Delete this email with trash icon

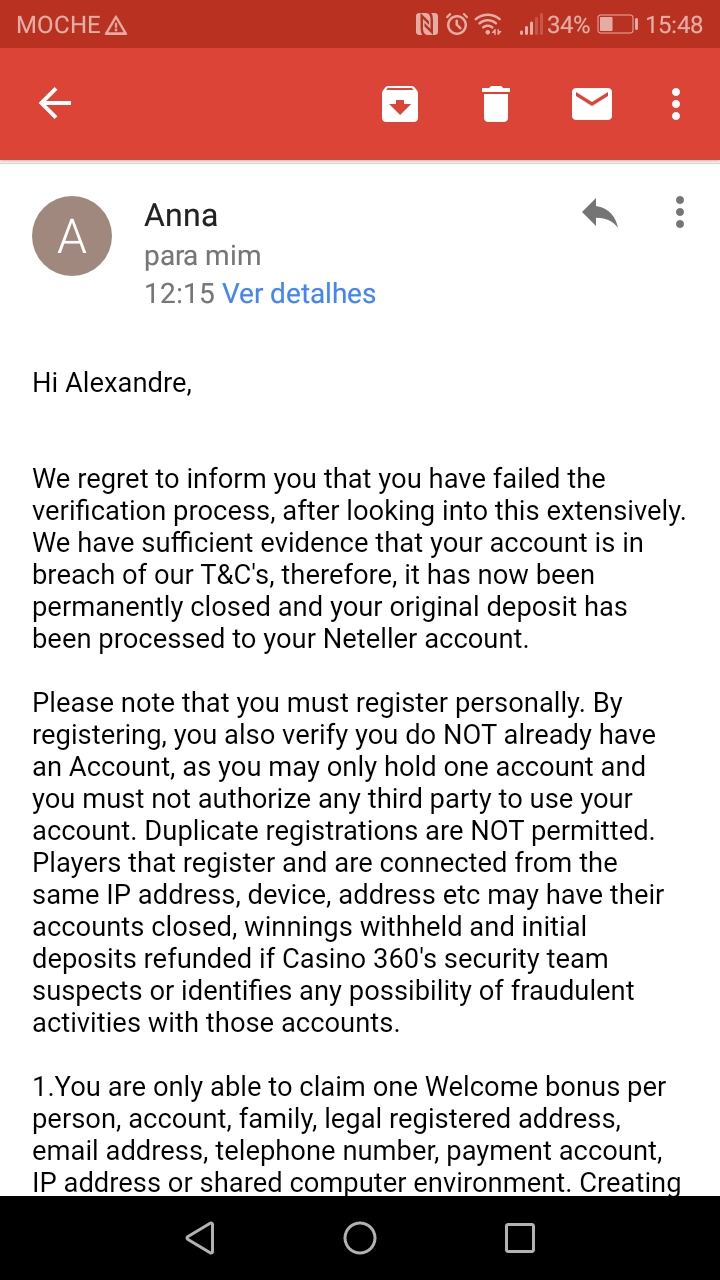pyautogui.click(x=496, y=104)
